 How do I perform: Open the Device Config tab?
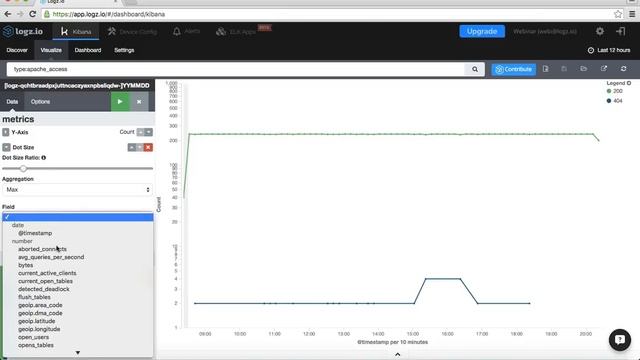(x=132, y=31)
